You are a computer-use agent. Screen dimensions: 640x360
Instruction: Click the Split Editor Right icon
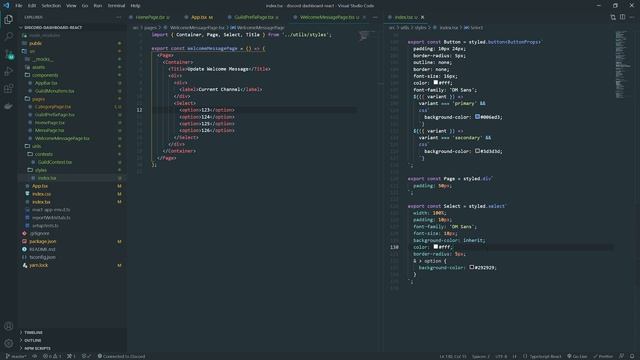click(622, 17)
